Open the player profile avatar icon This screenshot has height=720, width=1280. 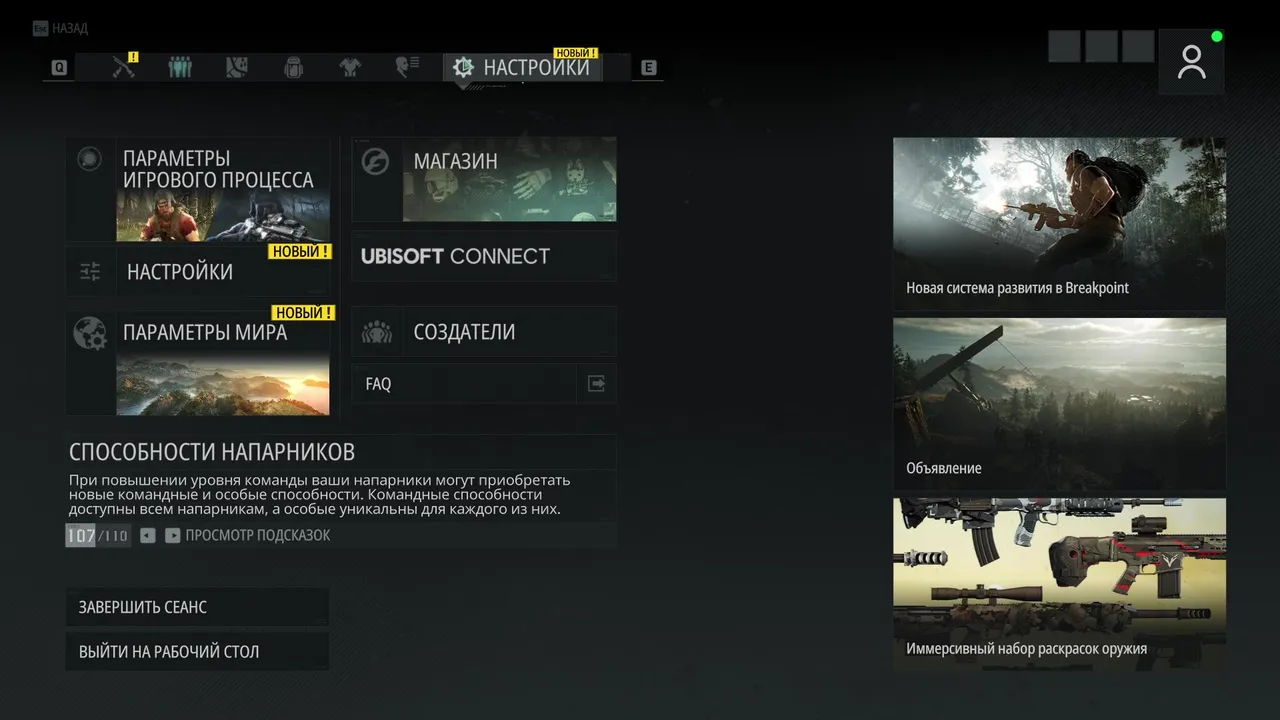(1191, 62)
